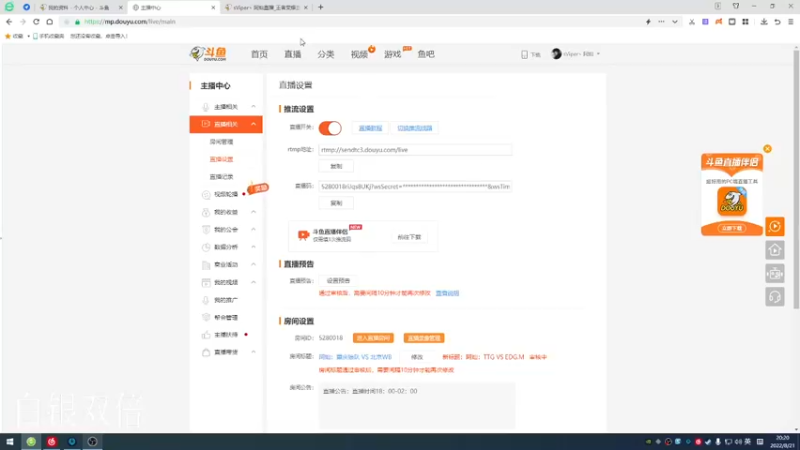Click the user avatar in Douyu header
Image resolution: width=800 pixels, height=450 pixels.
(x=557, y=54)
